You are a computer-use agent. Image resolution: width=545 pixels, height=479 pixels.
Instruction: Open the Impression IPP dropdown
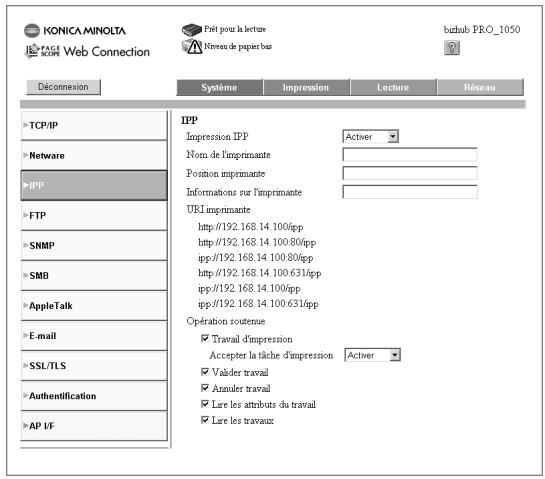(371, 137)
